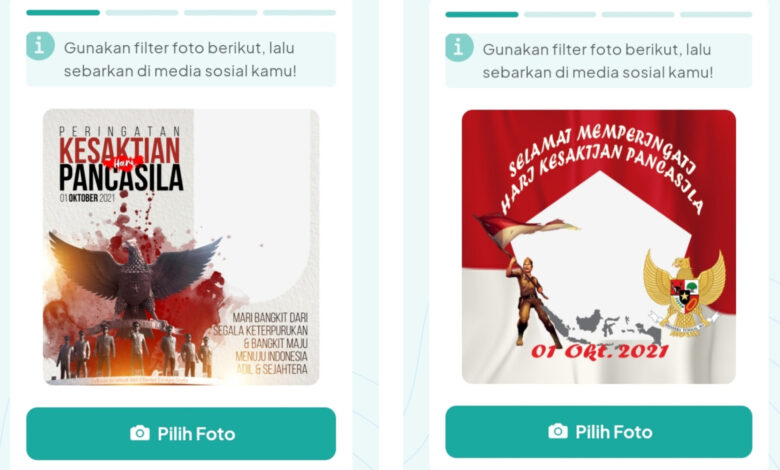Click the left 'Gunakan filter foto' info banner
780x470 pixels.
(x=181, y=59)
